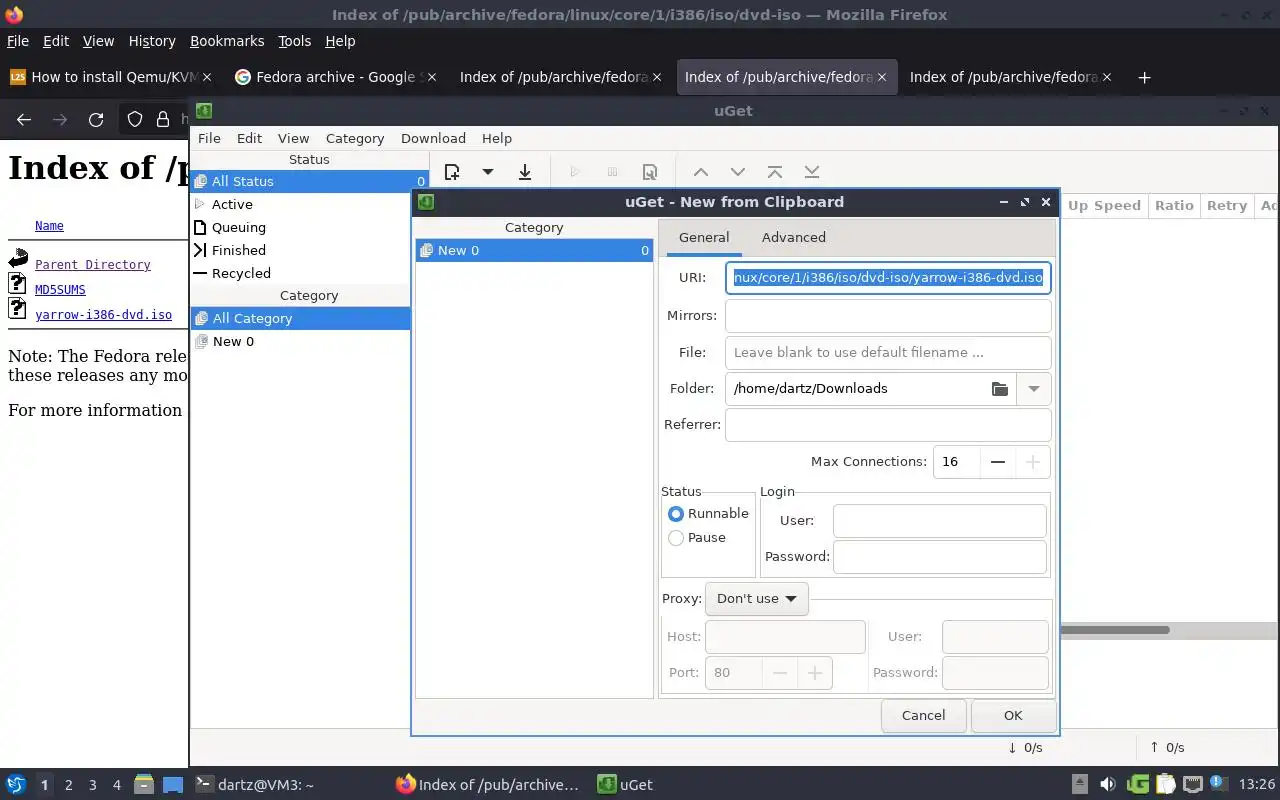Image resolution: width=1280 pixels, height=800 pixels.
Task: Click into the URI input field
Action: [x=888, y=278]
